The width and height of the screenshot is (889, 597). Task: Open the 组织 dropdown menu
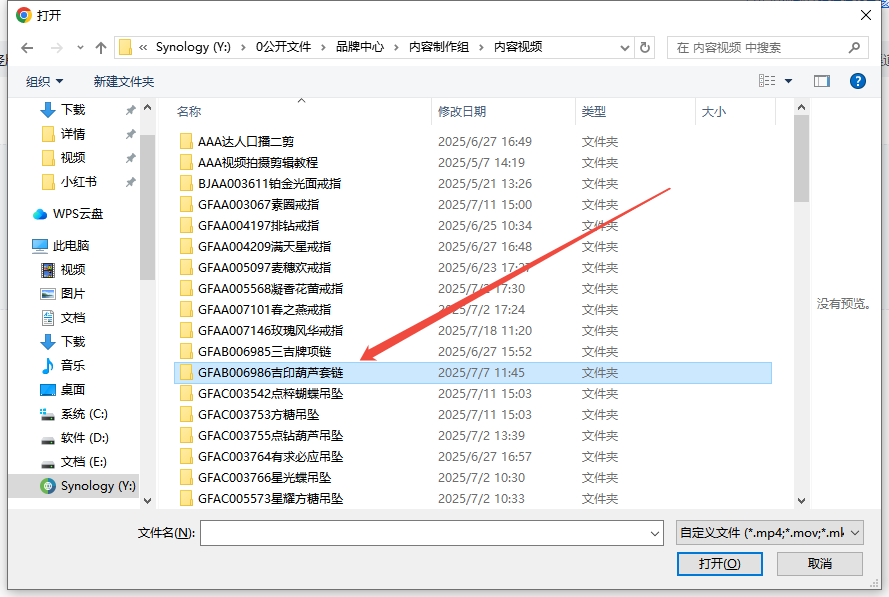[44, 81]
